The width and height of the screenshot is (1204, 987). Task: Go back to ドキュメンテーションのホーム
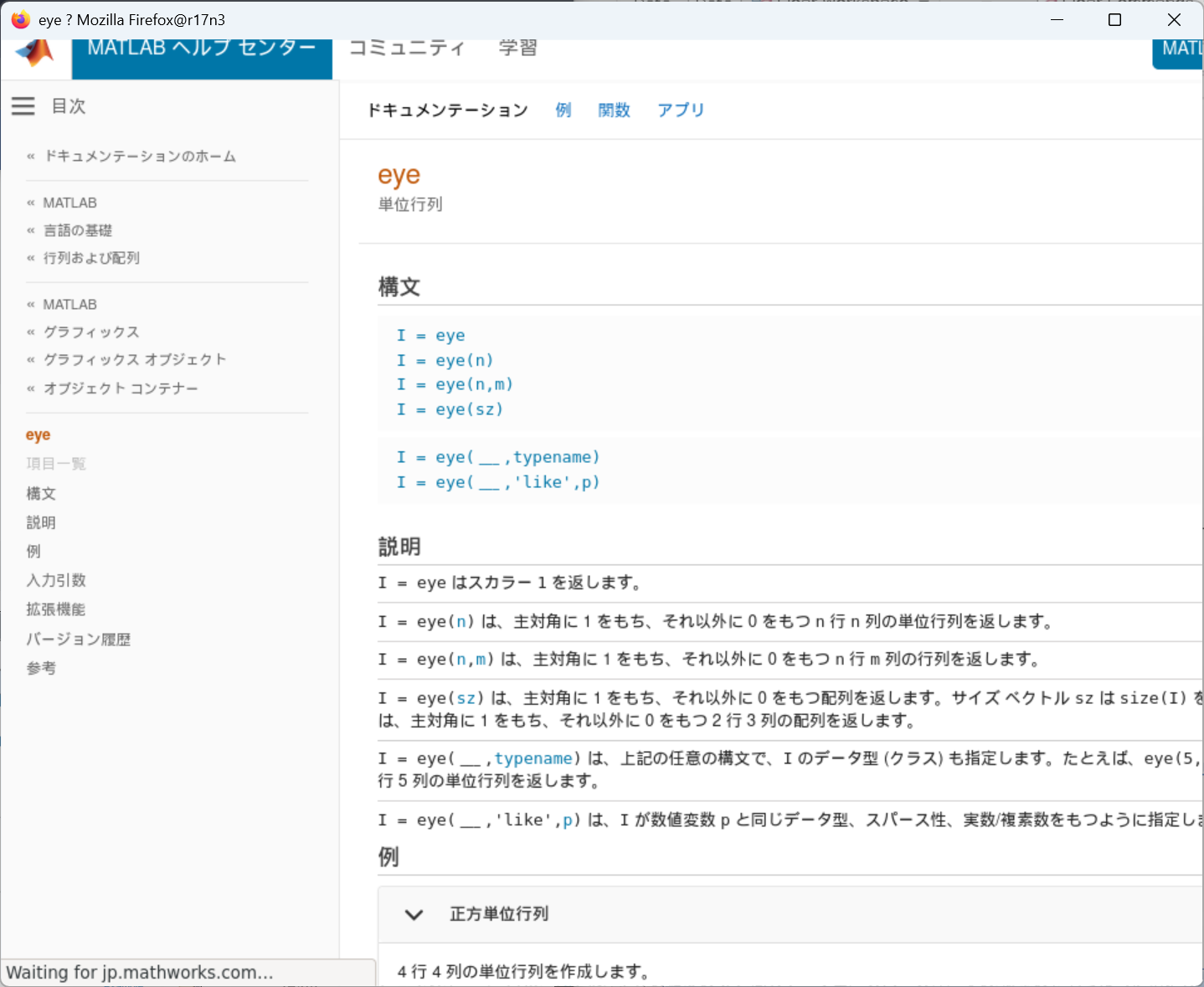pos(139,157)
